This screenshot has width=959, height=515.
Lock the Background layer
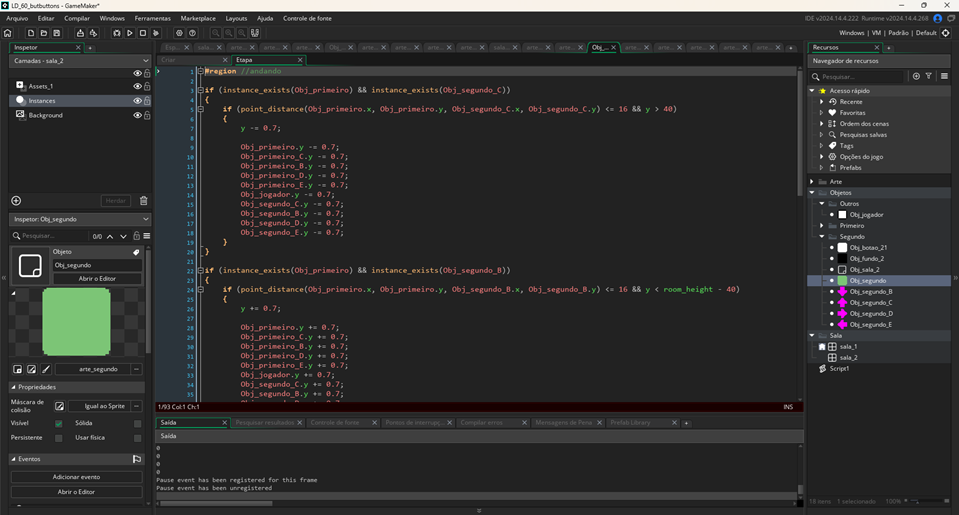pos(147,115)
